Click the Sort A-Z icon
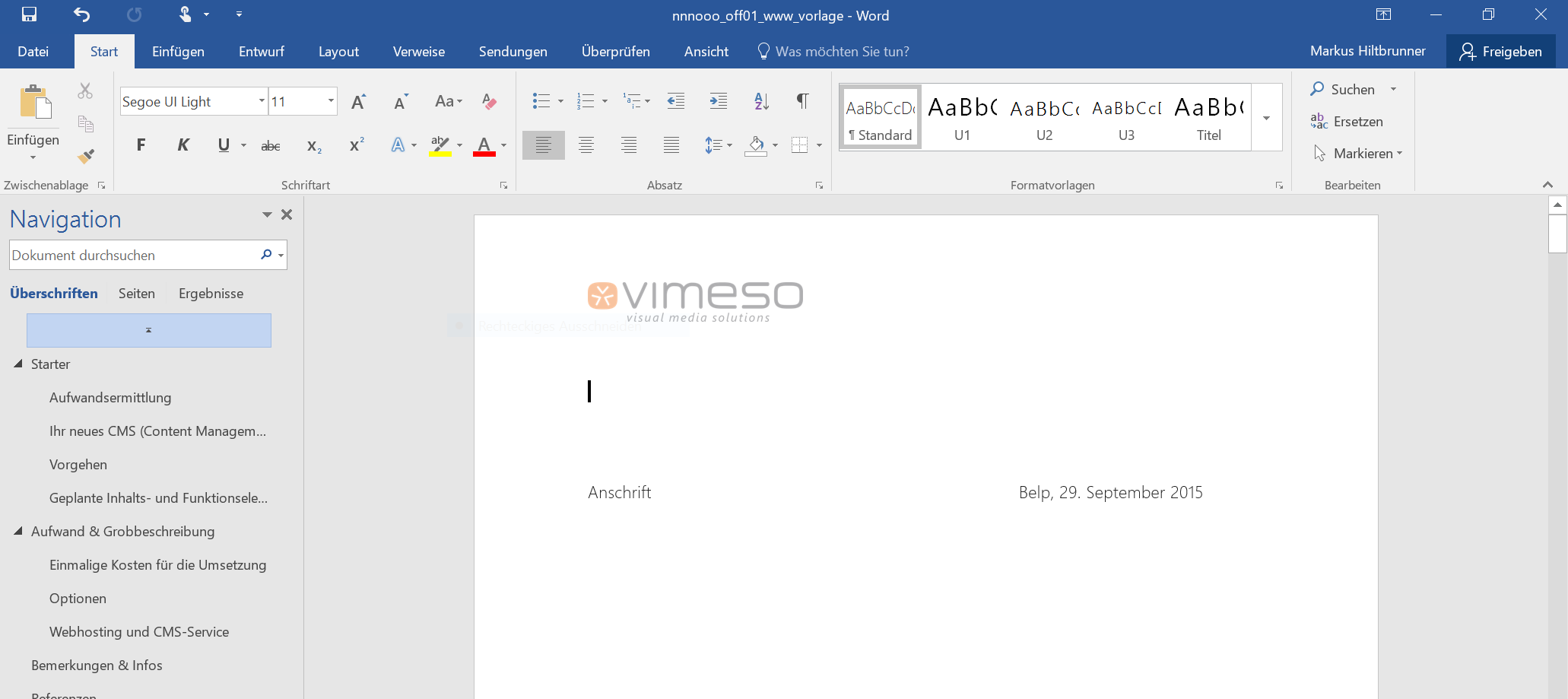The height and width of the screenshot is (699, 1568). [x=760, y=101]
